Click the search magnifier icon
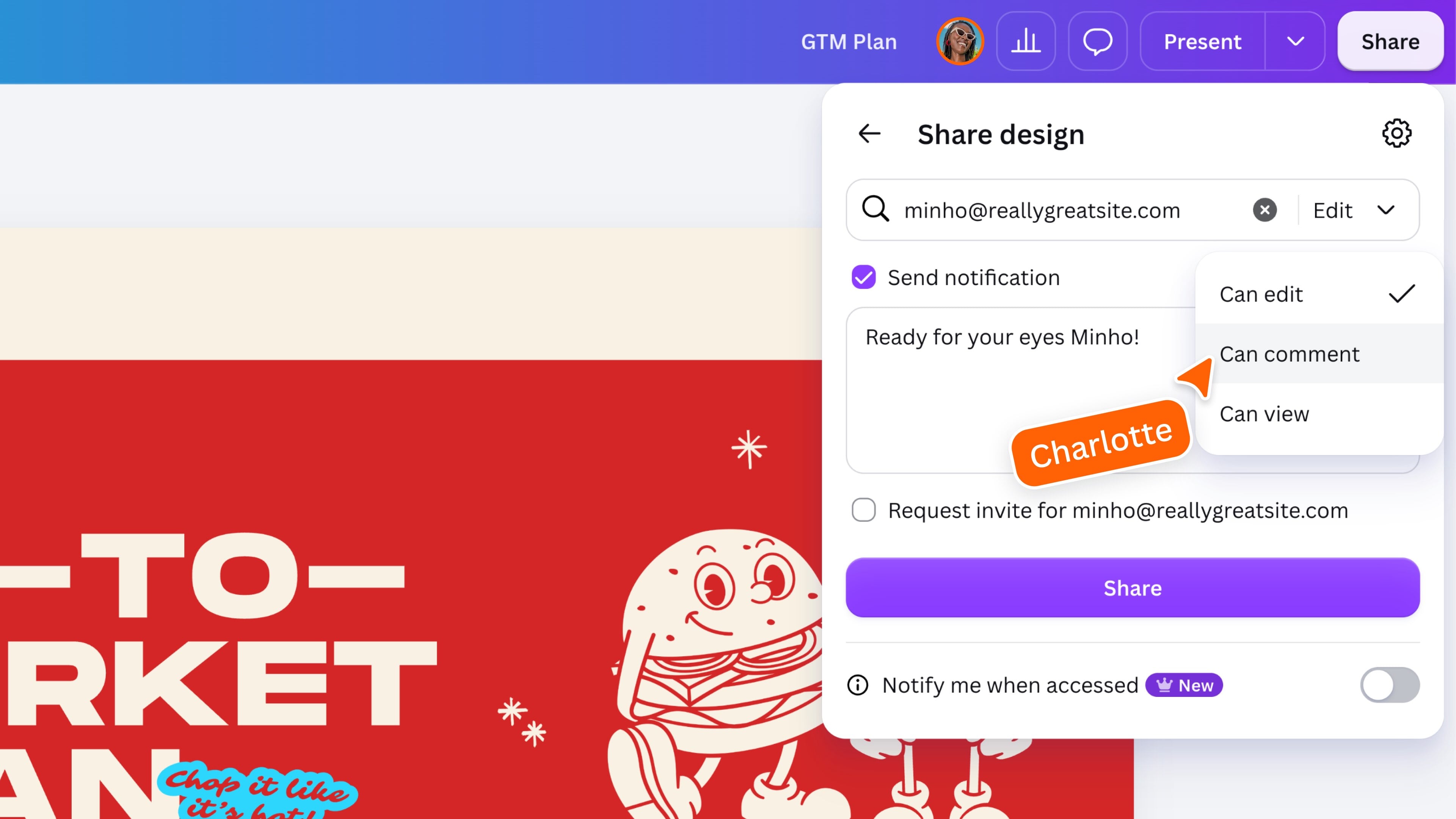The image size is (1456, 819). pos(875,209)
